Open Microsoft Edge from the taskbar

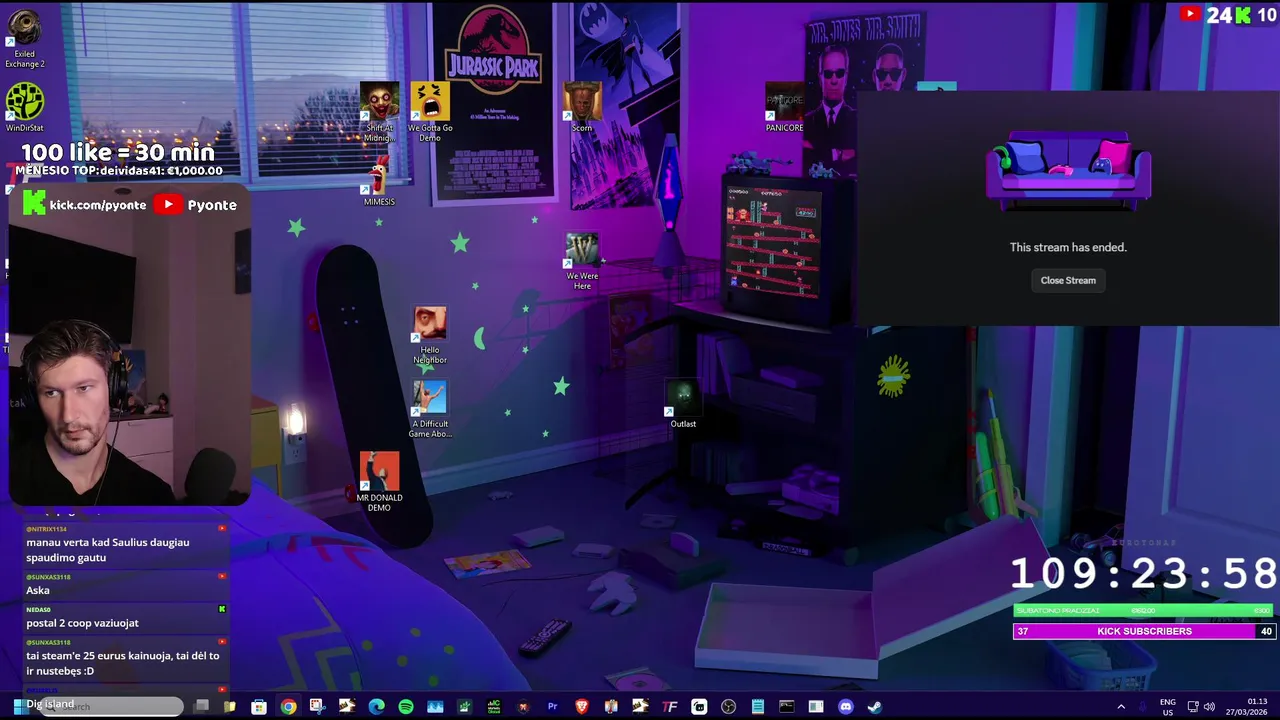(x=376, y=707)
